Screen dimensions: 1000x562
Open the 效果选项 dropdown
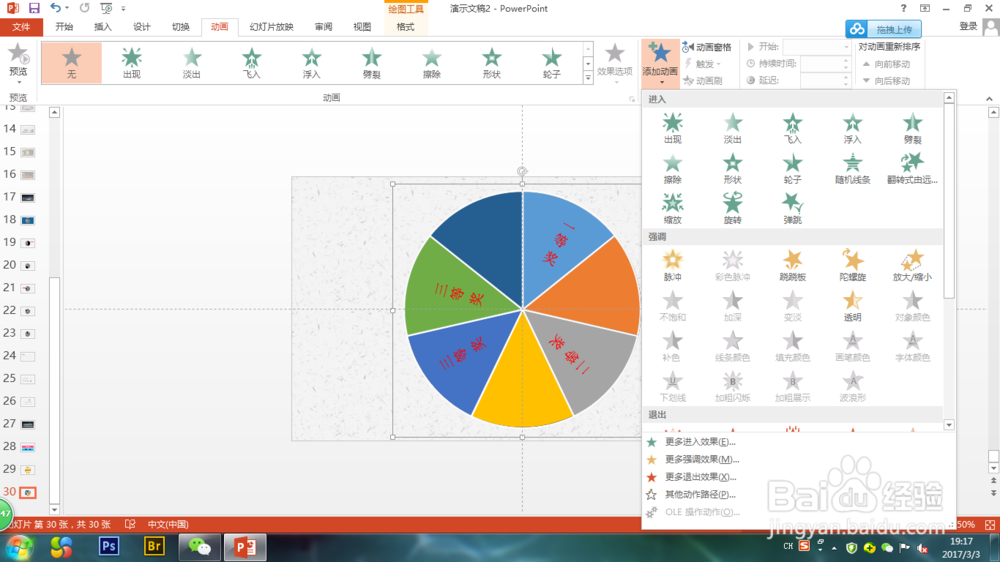[x=614, y=64]
